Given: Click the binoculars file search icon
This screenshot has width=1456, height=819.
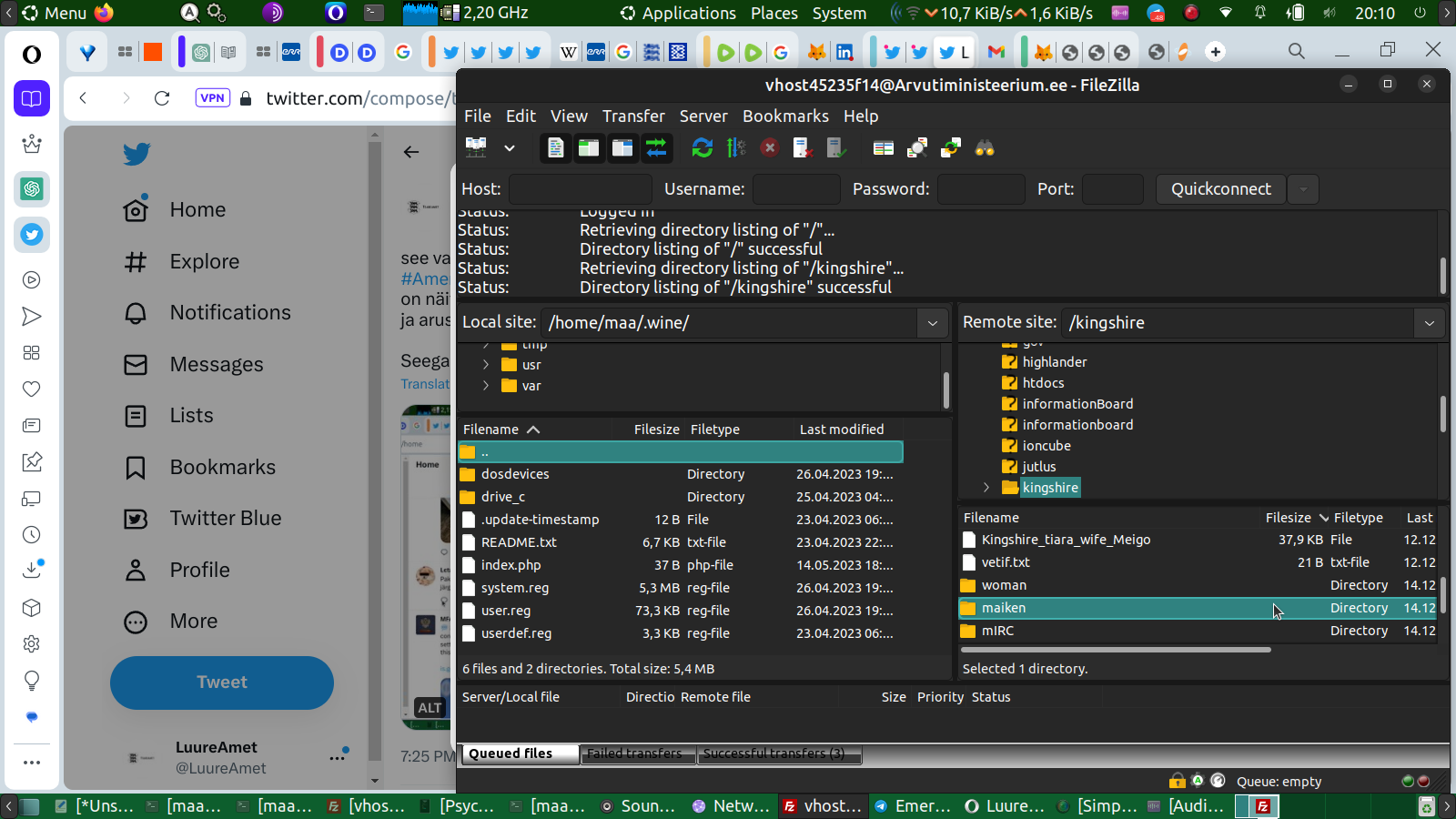Looking at the screenshot, I should (985, 147).
